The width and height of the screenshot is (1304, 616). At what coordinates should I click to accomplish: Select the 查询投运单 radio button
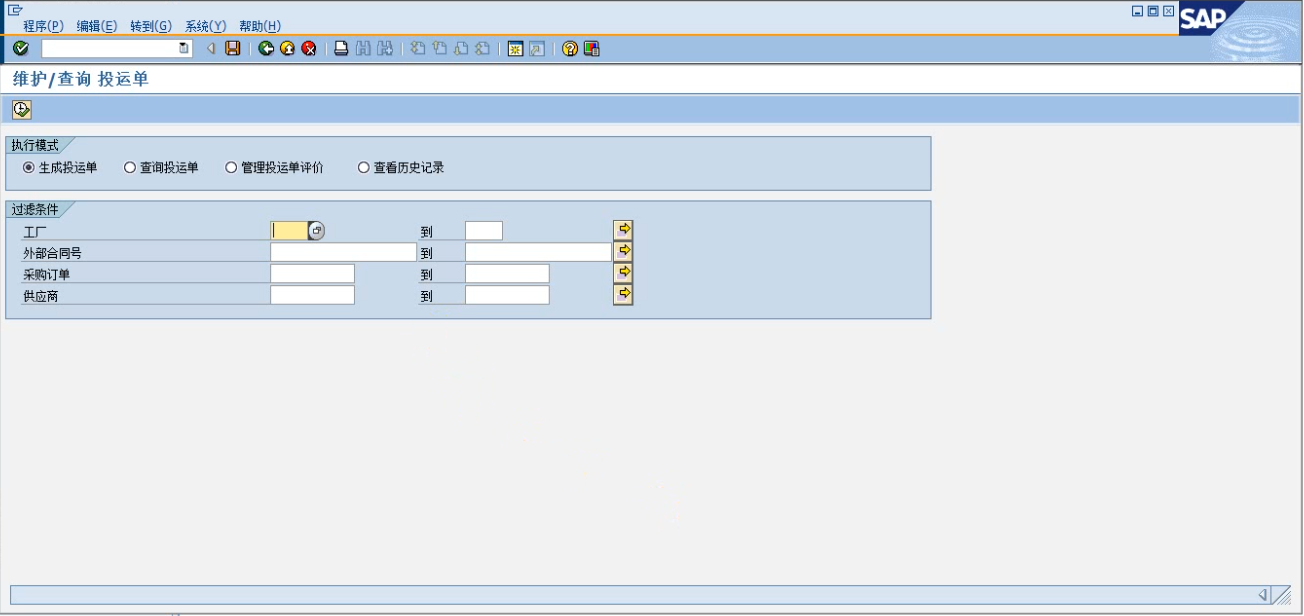click(130, 168)
